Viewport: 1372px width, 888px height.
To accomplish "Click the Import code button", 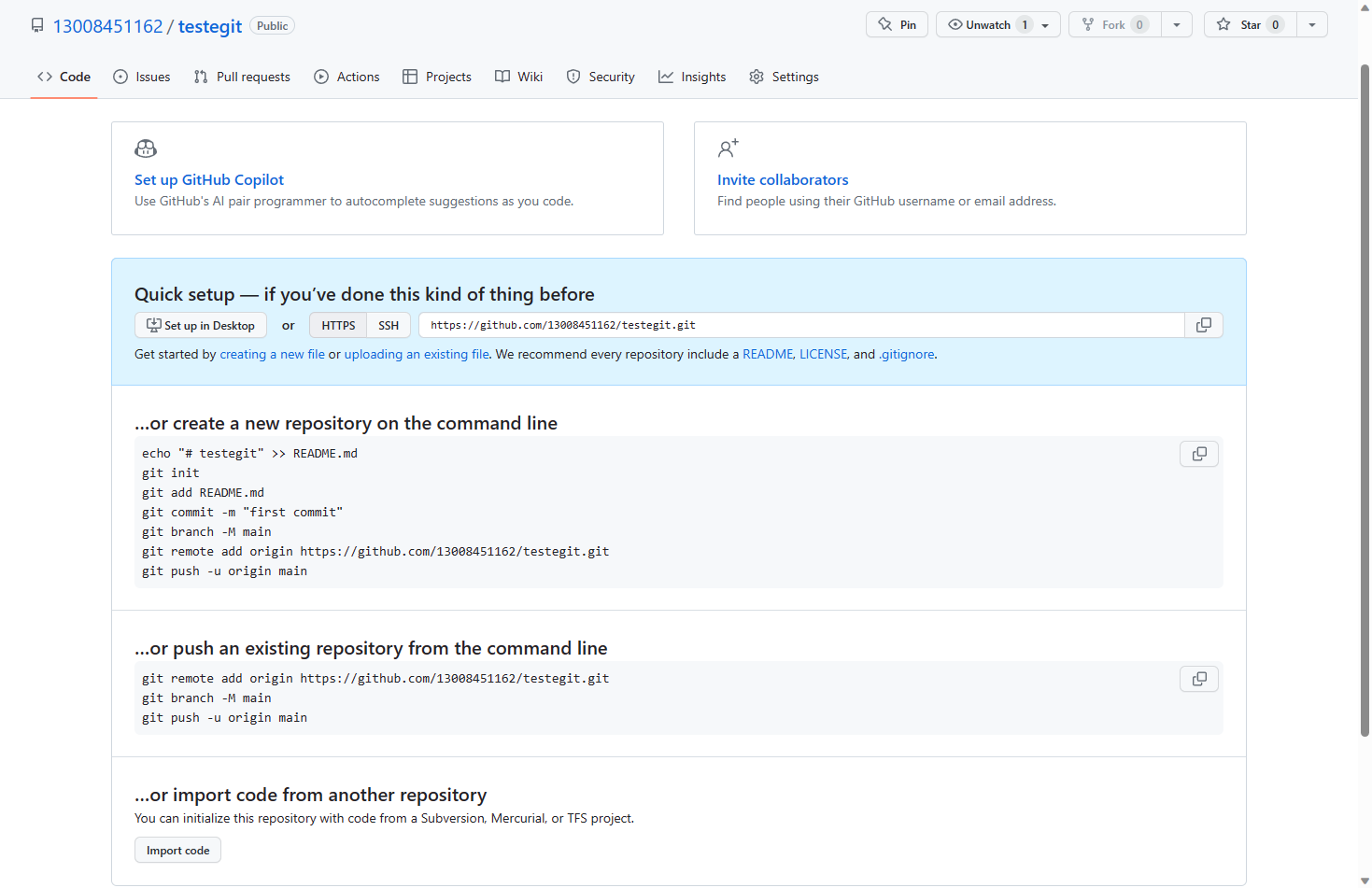I will (x=177, y=850).
